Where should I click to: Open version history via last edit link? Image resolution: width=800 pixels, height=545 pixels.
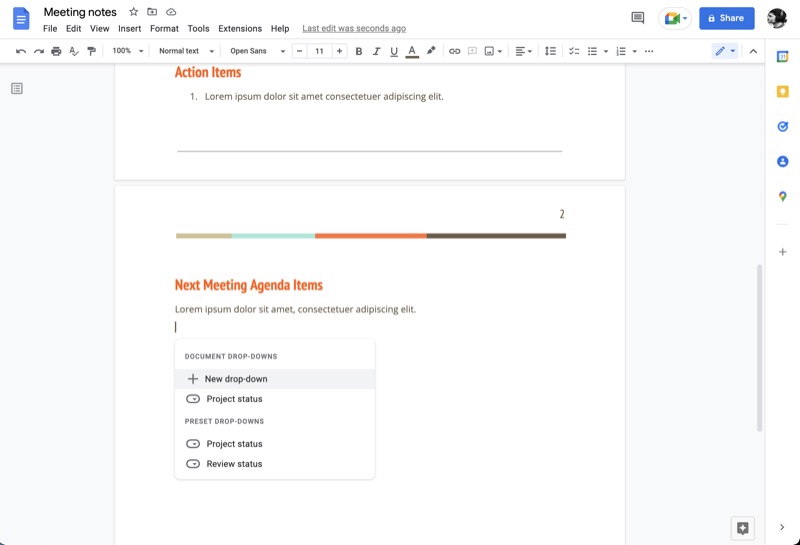(x=354, y=29)
